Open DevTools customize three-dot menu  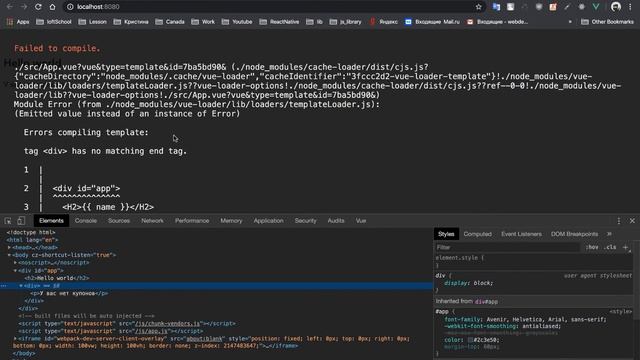click(x=619, y=221)
